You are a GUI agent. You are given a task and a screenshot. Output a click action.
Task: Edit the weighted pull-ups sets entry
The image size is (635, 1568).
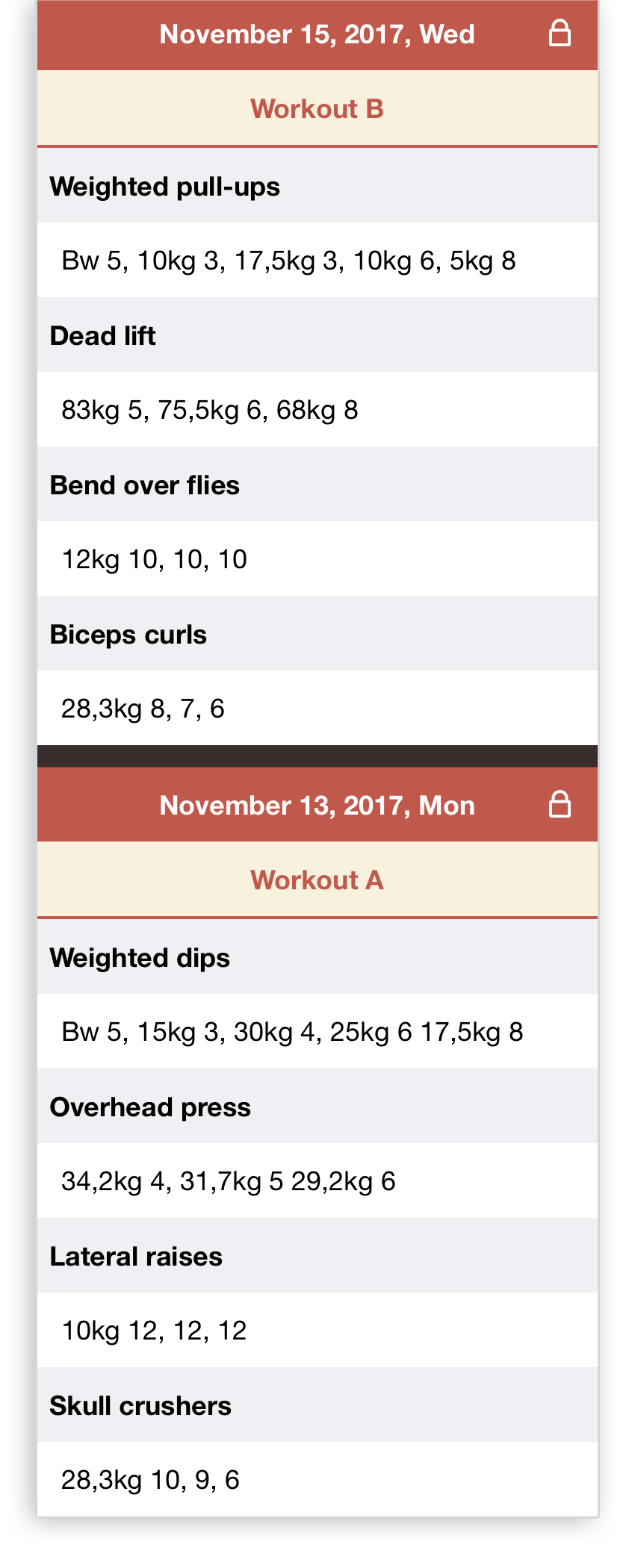coord(317,260)
